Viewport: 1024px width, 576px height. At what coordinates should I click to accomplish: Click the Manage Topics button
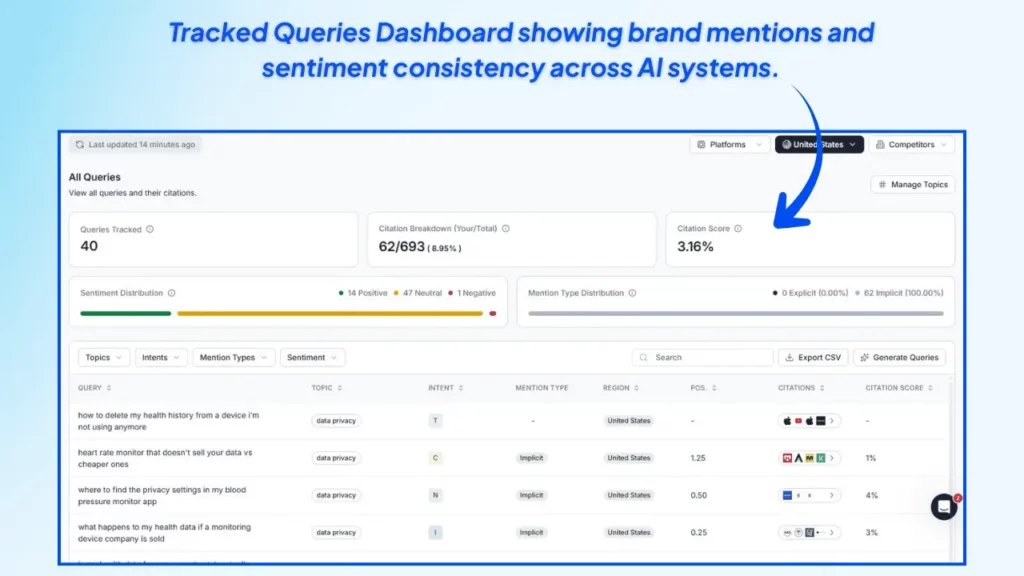point(912,185)
